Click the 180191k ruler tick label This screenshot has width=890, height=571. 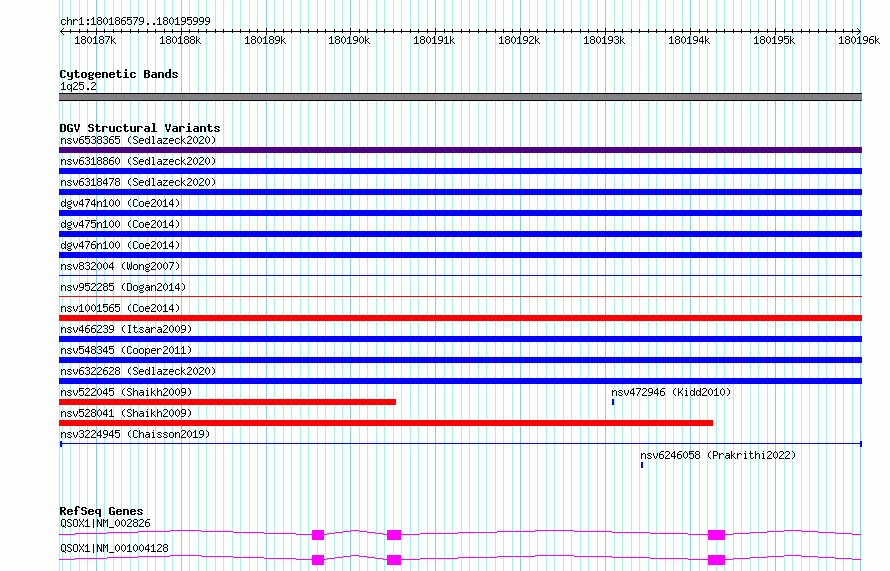pyautogui.click(x=434, y=40)
